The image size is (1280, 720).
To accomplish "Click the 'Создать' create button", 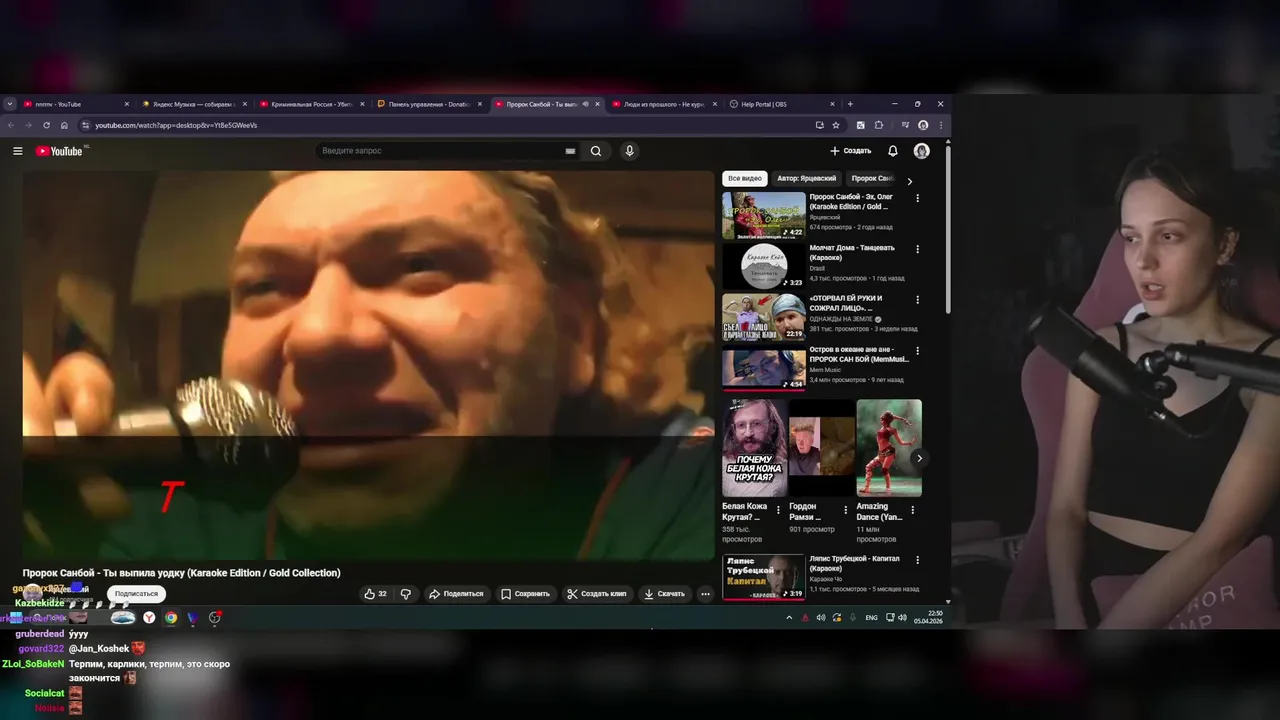I will [x=851, y=151].
